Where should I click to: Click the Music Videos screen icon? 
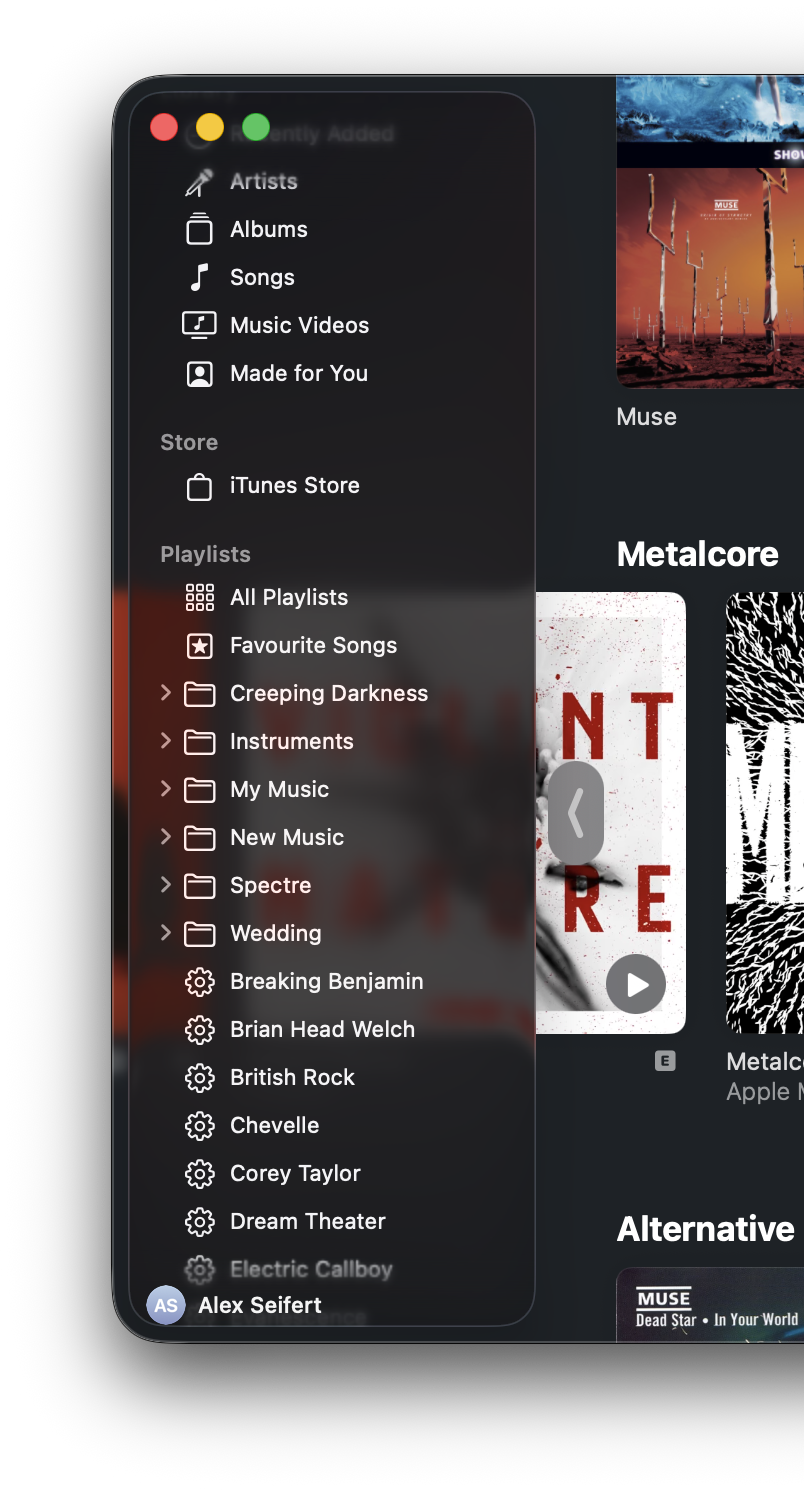pyautogui.click(x=199, y=325)
